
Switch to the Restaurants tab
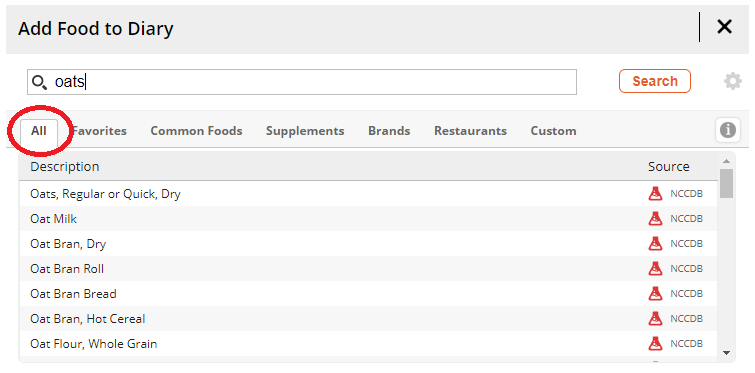click(x=470, y=131)
